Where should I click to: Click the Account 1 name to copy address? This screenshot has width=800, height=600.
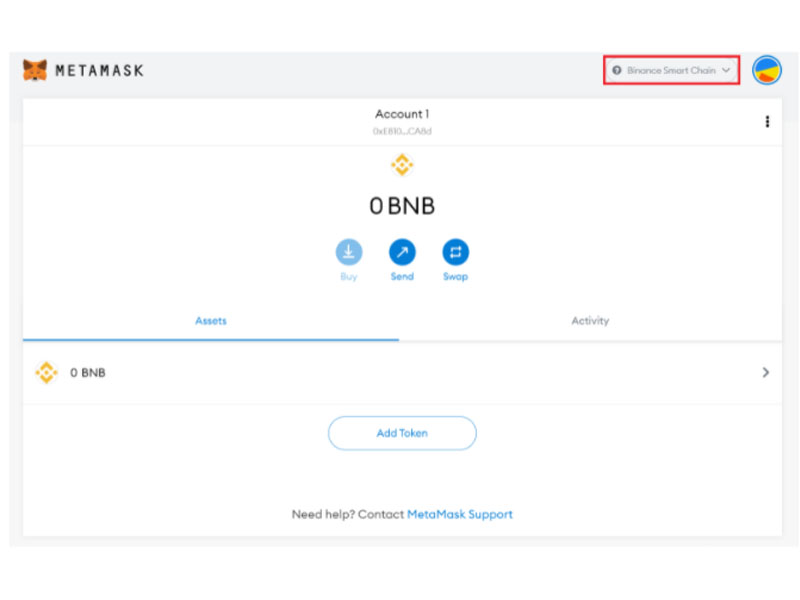[402, 114]
